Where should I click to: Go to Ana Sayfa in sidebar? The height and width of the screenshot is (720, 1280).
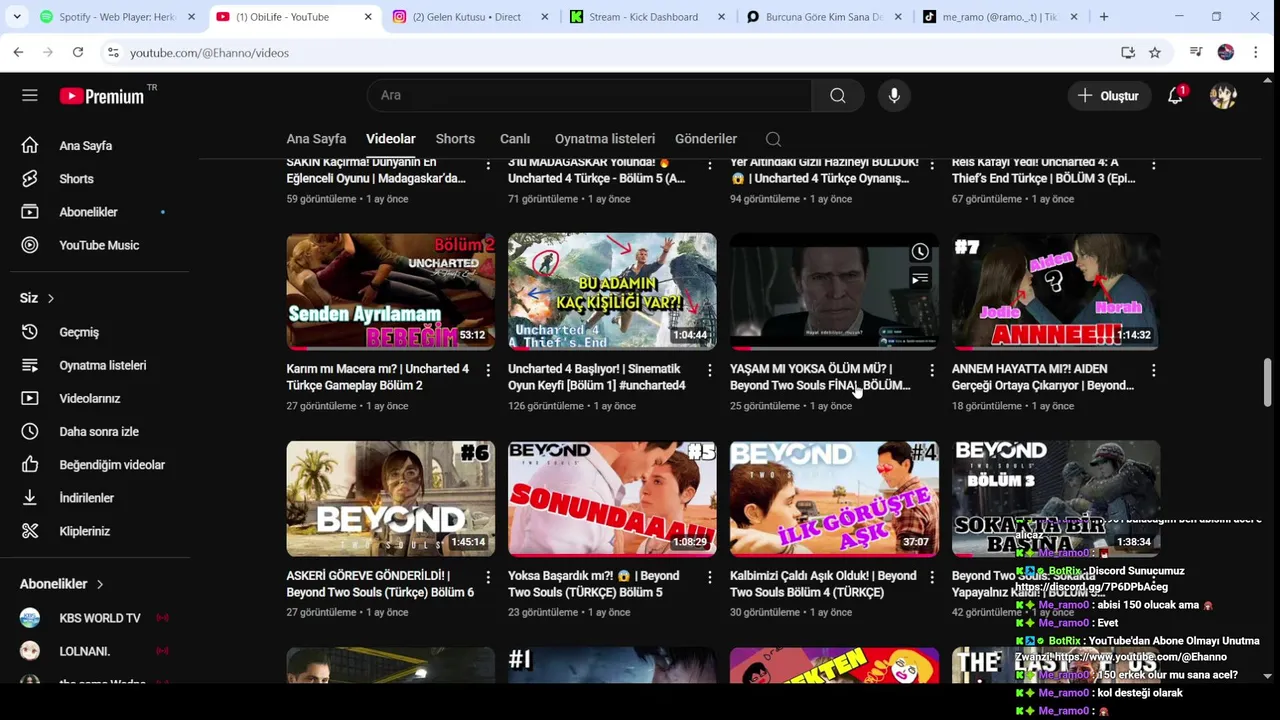[x=95, y=146]
